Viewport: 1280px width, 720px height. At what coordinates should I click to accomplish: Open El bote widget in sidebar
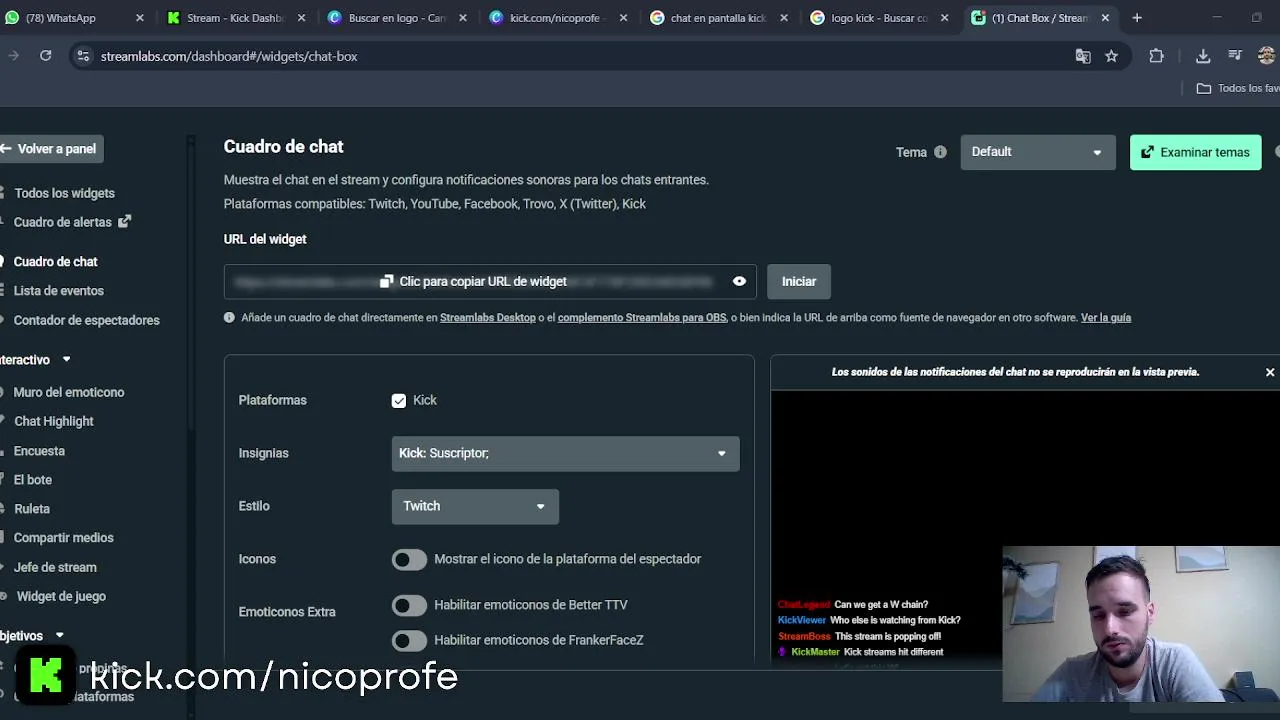point(32,480)
